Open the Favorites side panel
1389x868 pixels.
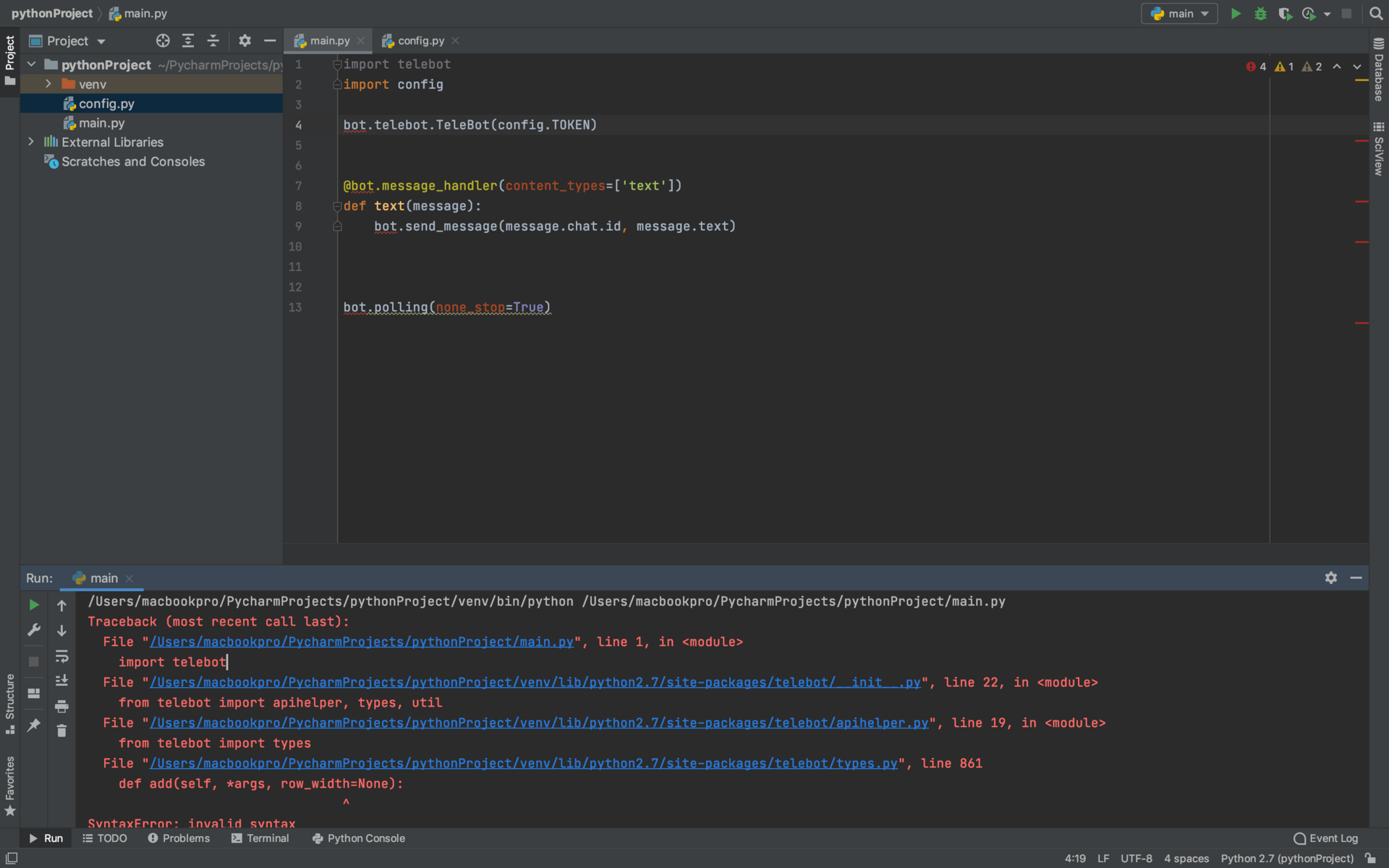tap(10, 786)
